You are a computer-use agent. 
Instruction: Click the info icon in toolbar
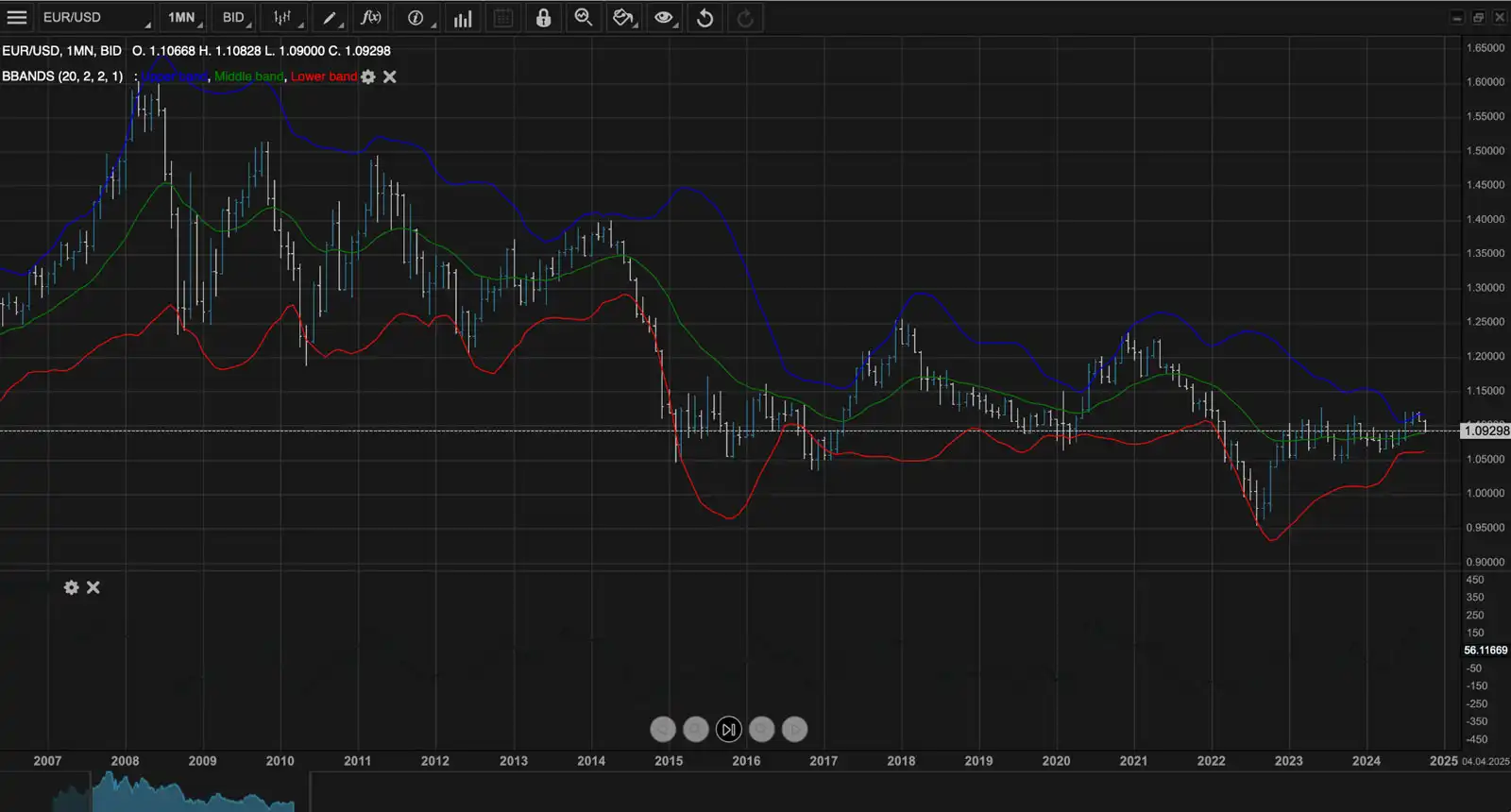[416, 18]
